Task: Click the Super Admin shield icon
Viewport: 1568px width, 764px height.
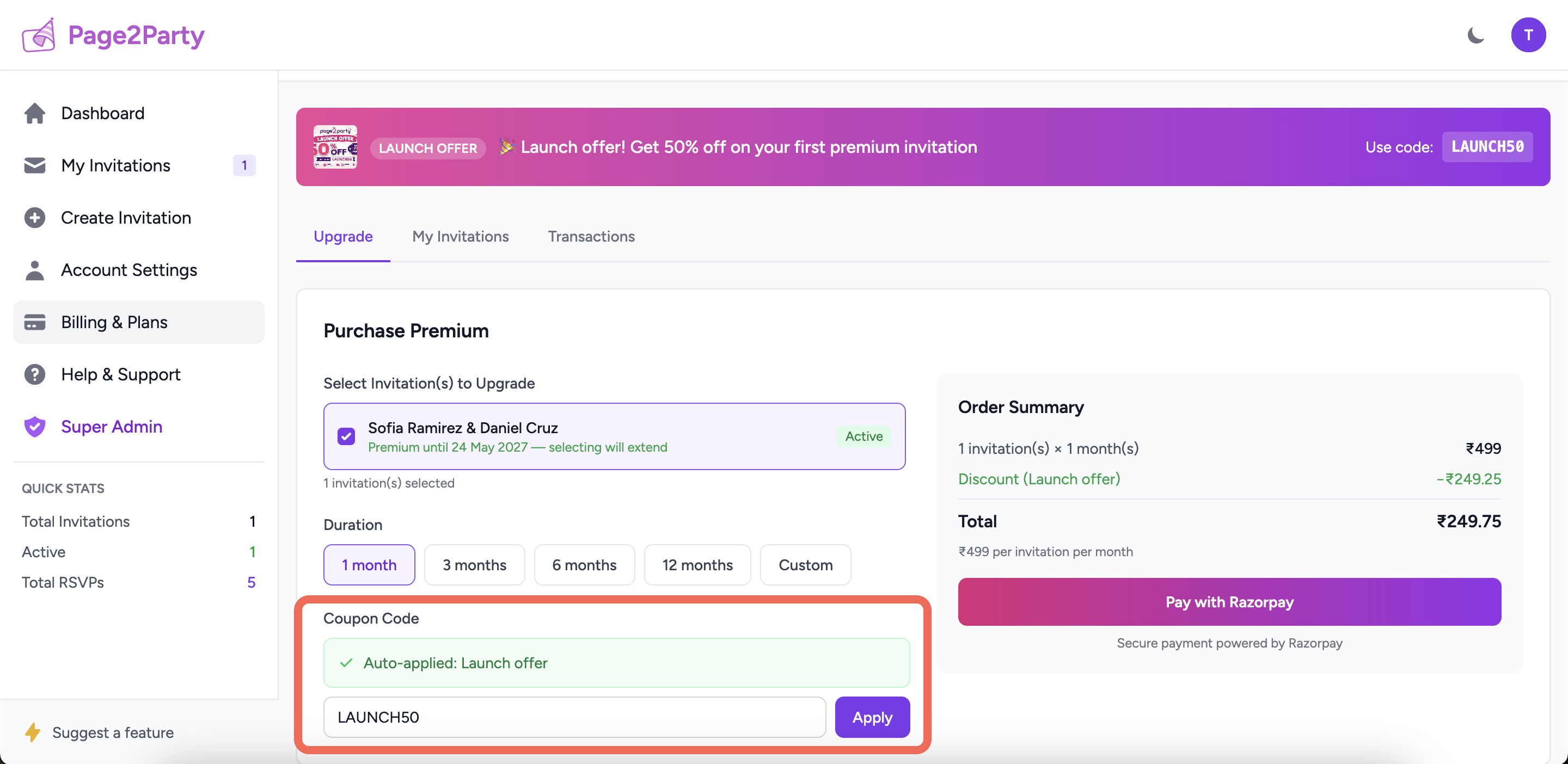Action: 35,427
